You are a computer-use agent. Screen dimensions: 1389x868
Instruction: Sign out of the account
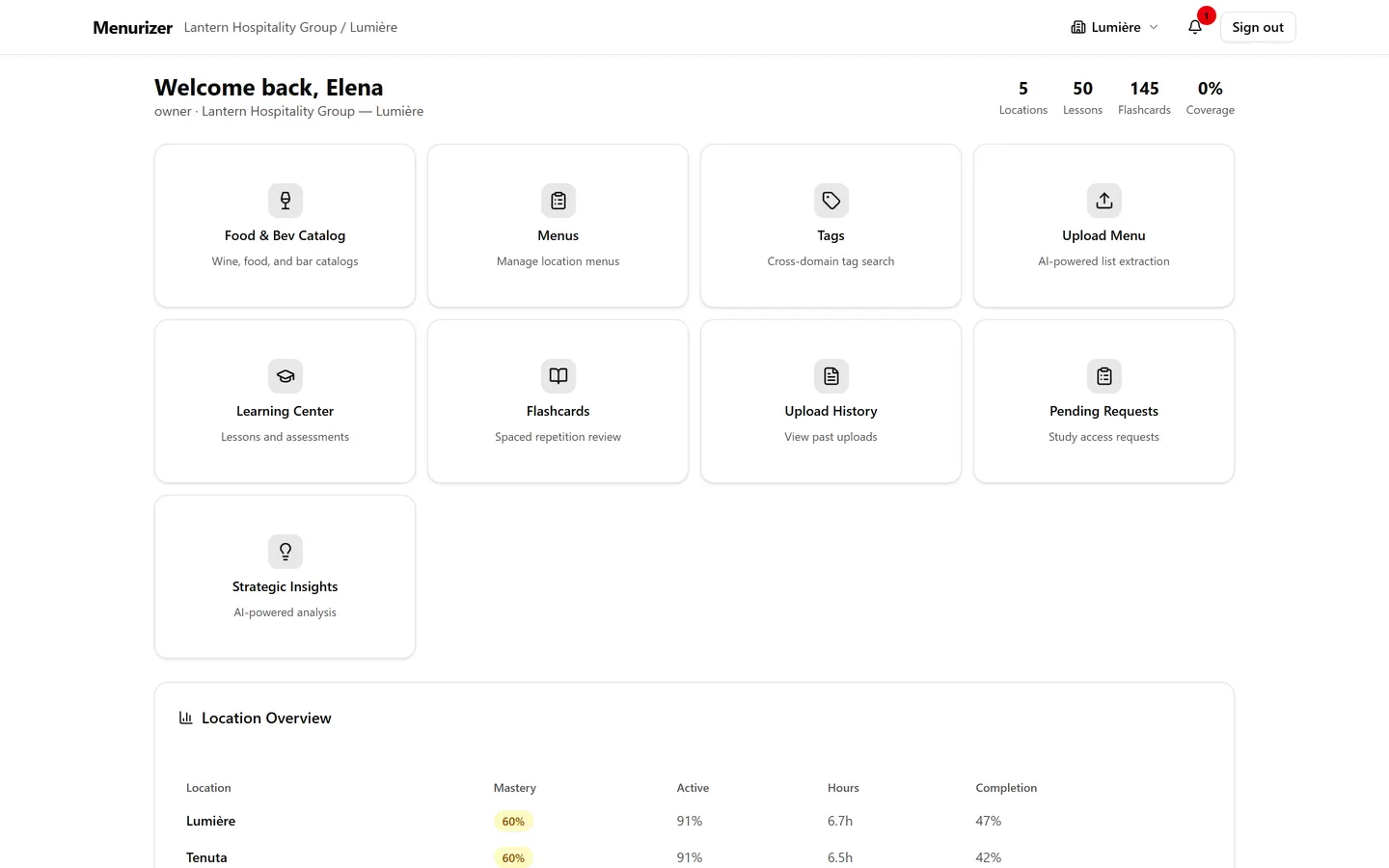point(1258,27)
